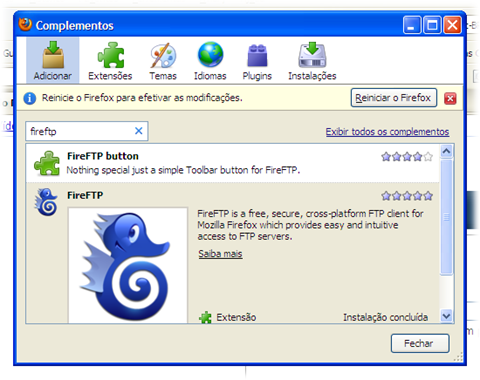
Task: Click the green puzzle icon of FireFTP button
Action: tap(47, 163)
